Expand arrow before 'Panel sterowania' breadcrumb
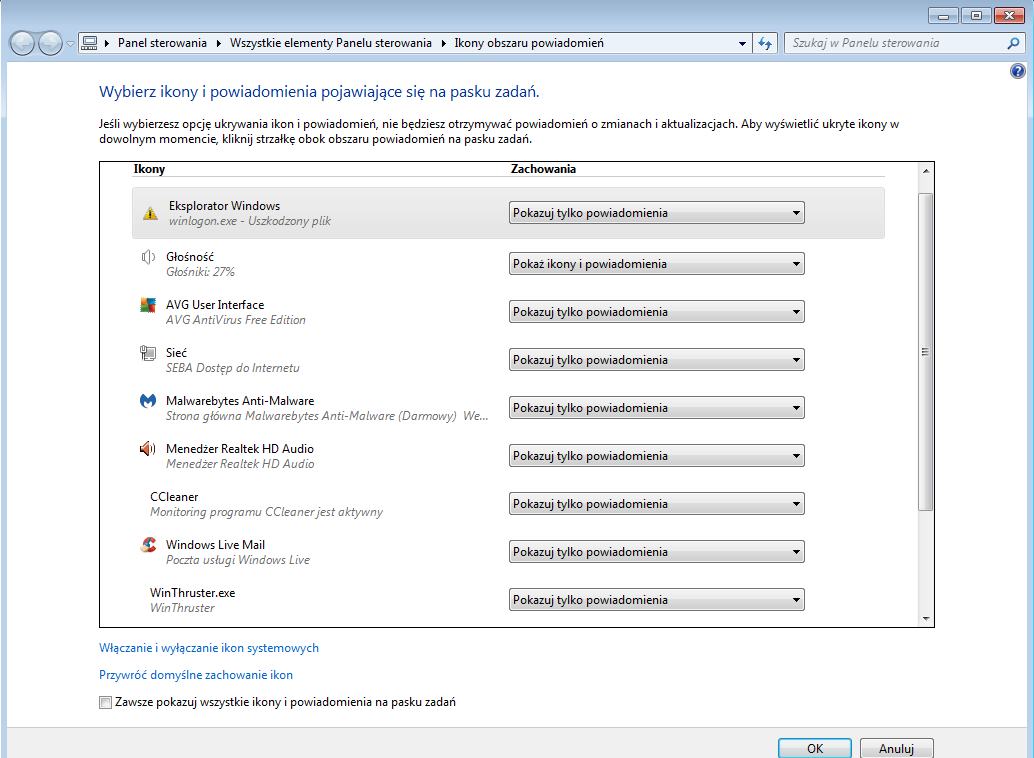Image resolution: width=1034 pixels, height=758 pixels. (106, 44)
